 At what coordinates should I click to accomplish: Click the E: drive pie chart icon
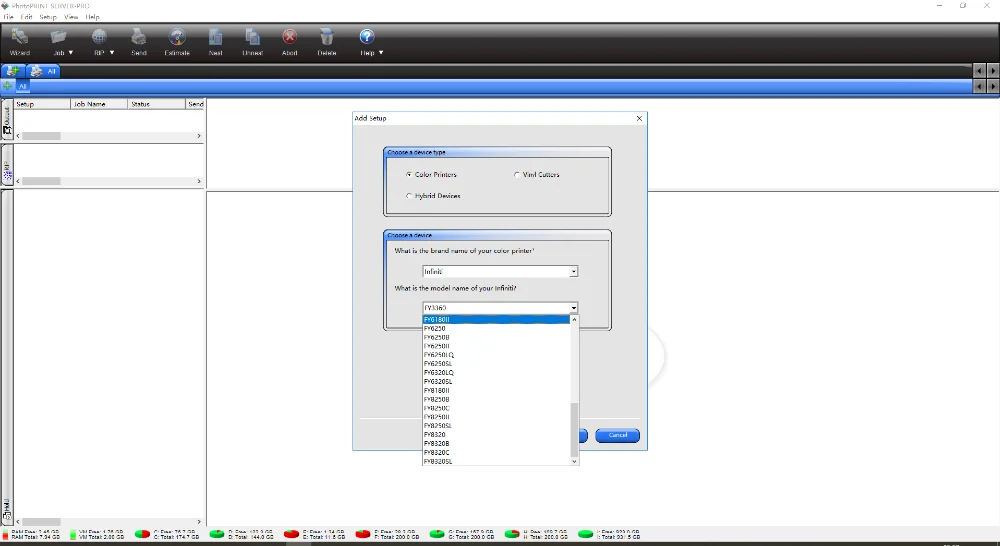pos(291,535)
